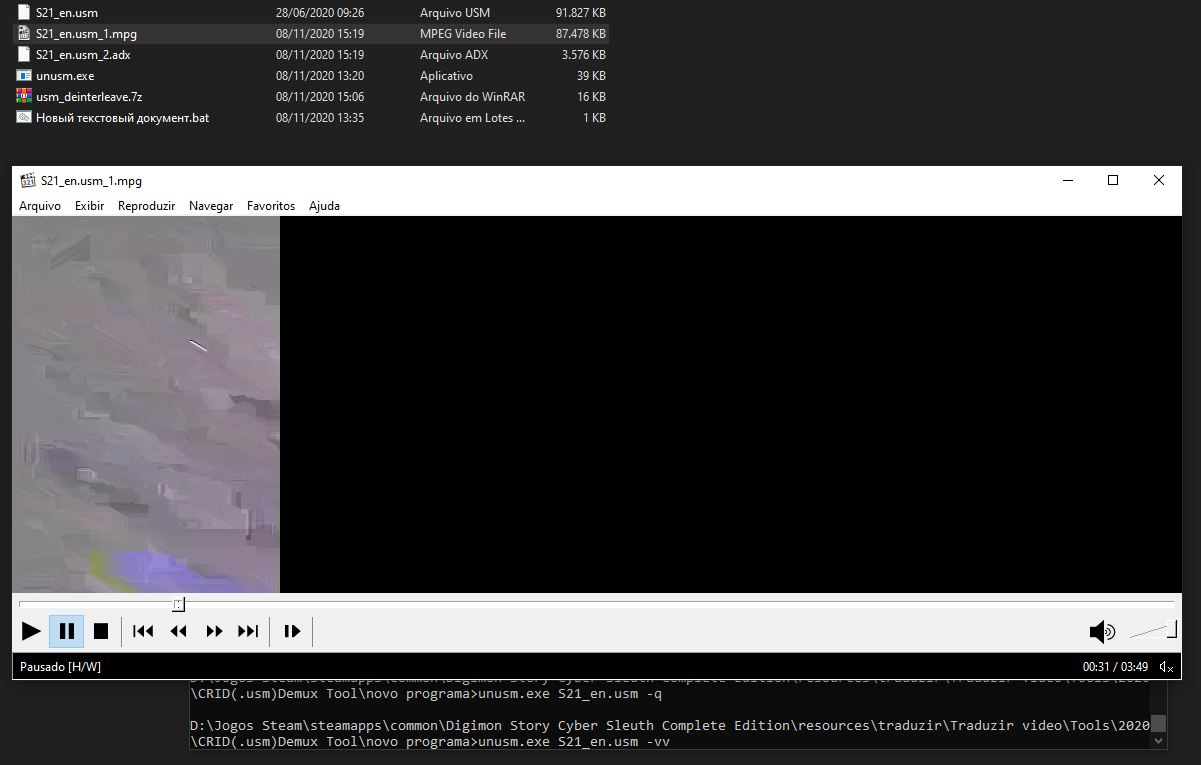The height and width of the screenshot is (765, 1201).
Task: Open the Exibir menu
Action: (89, 206)
